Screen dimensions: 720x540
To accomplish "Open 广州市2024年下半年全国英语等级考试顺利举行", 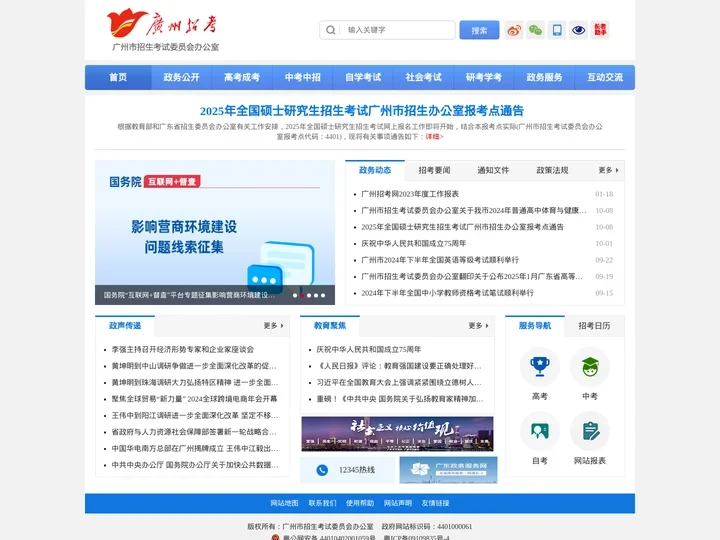I will tap(440, 260).
